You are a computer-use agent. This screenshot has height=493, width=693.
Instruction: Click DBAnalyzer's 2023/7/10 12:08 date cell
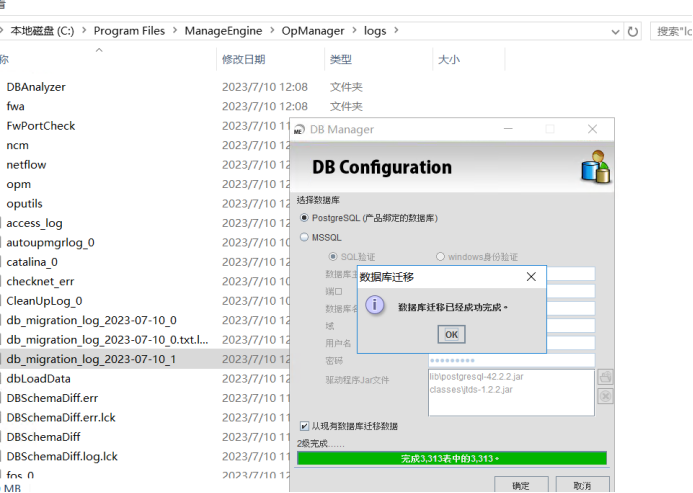pos(265,87)
